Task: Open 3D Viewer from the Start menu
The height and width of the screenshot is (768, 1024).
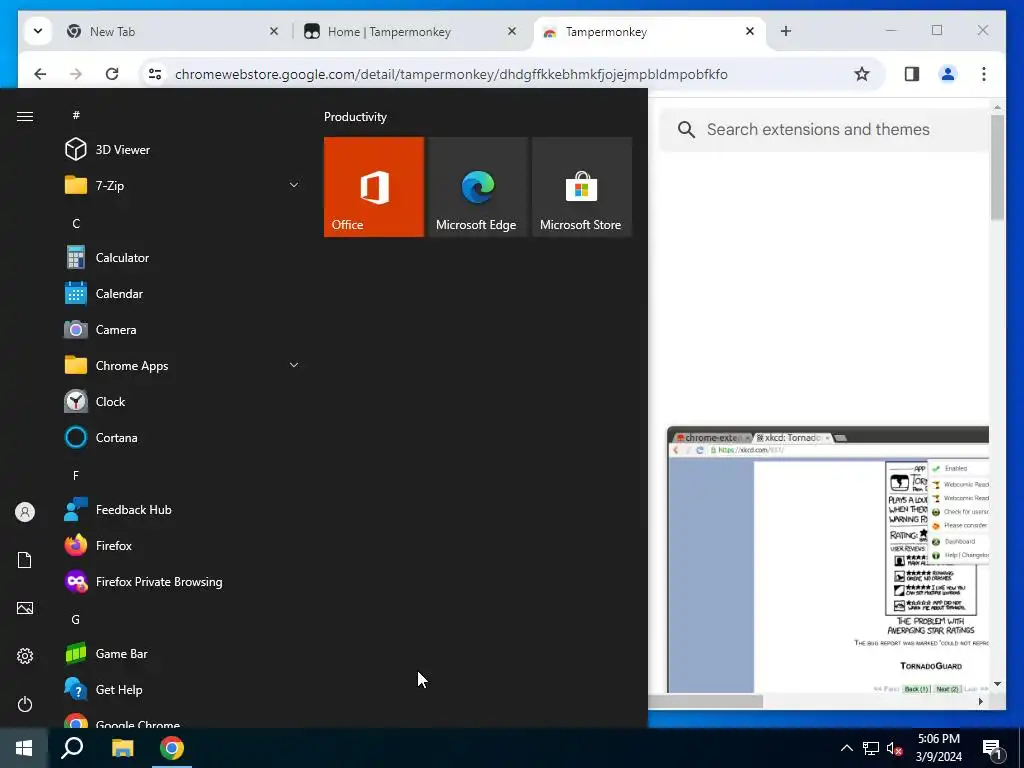Action: (183, 150)
